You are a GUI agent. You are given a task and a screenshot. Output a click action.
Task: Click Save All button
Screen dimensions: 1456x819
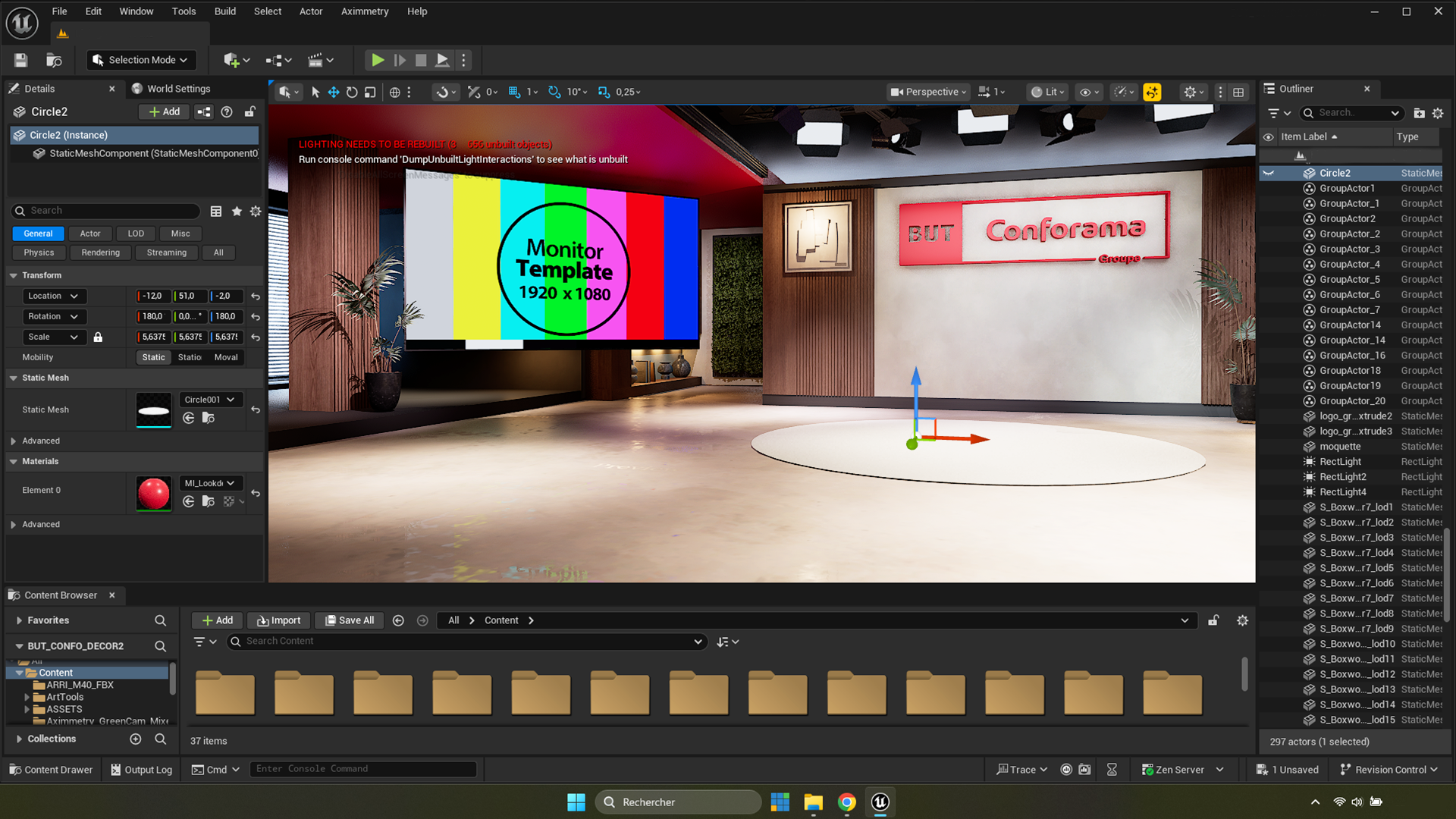tap(350, 620)
